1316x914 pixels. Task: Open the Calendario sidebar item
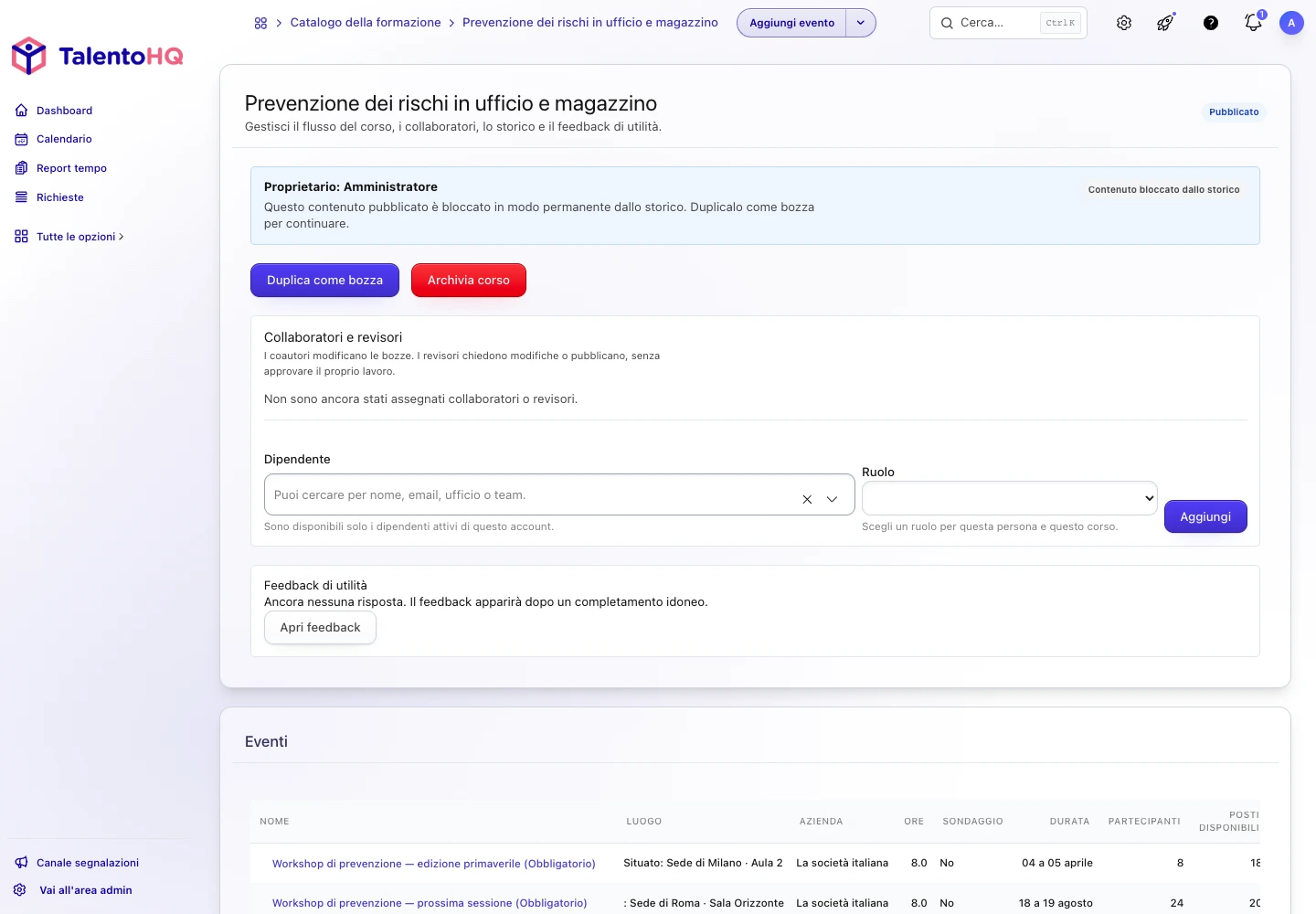[x=64, y=139]
